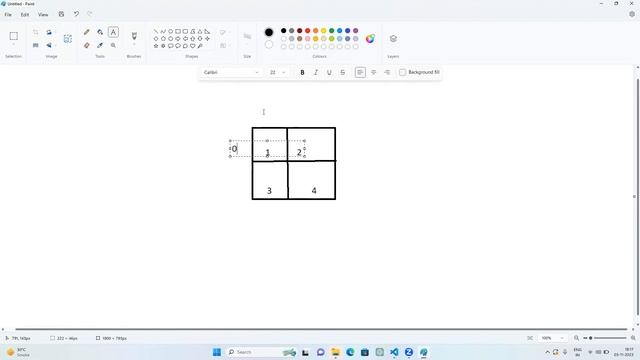The height and width of the screenshot is (360, 640).
Task: Select Colour 2 white secondary swatch
Action: pyautogui.click(x=269, y=45)
